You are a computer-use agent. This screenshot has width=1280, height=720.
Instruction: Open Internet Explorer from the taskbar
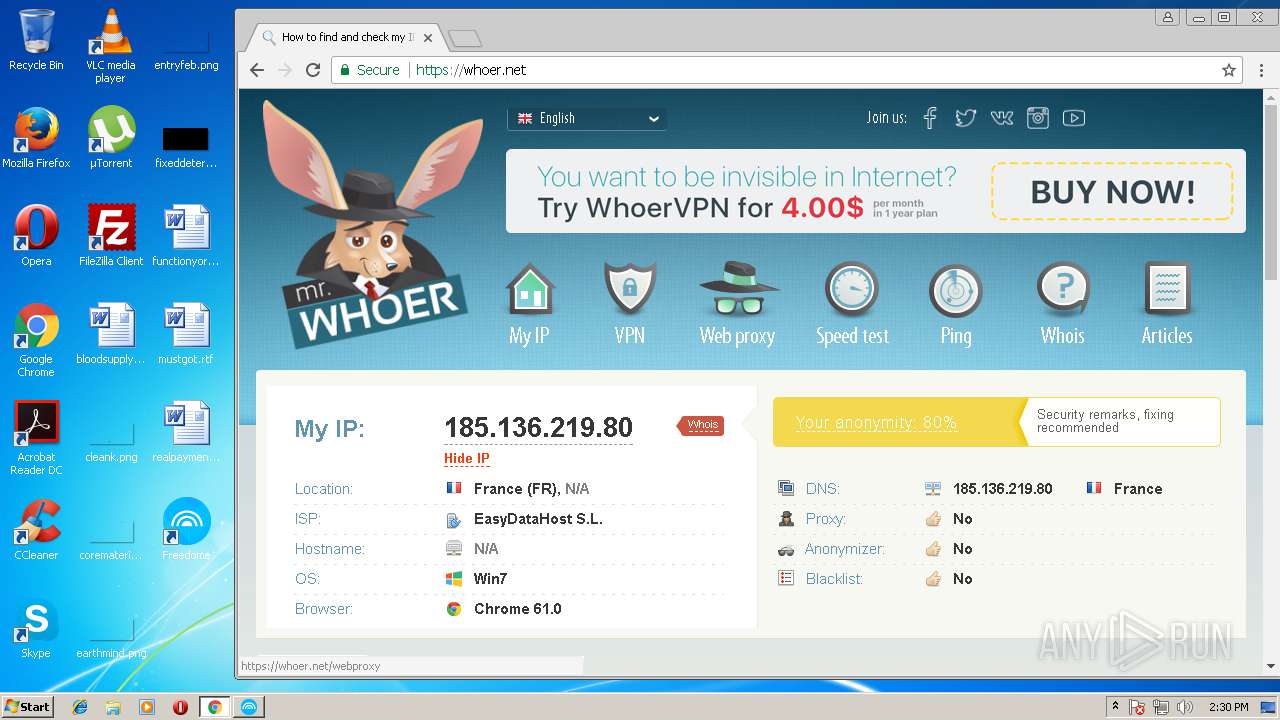click(80, 707)
